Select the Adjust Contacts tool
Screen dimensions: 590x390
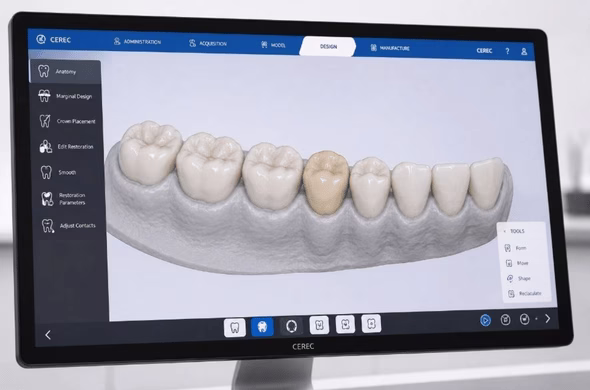pos(68,226)
